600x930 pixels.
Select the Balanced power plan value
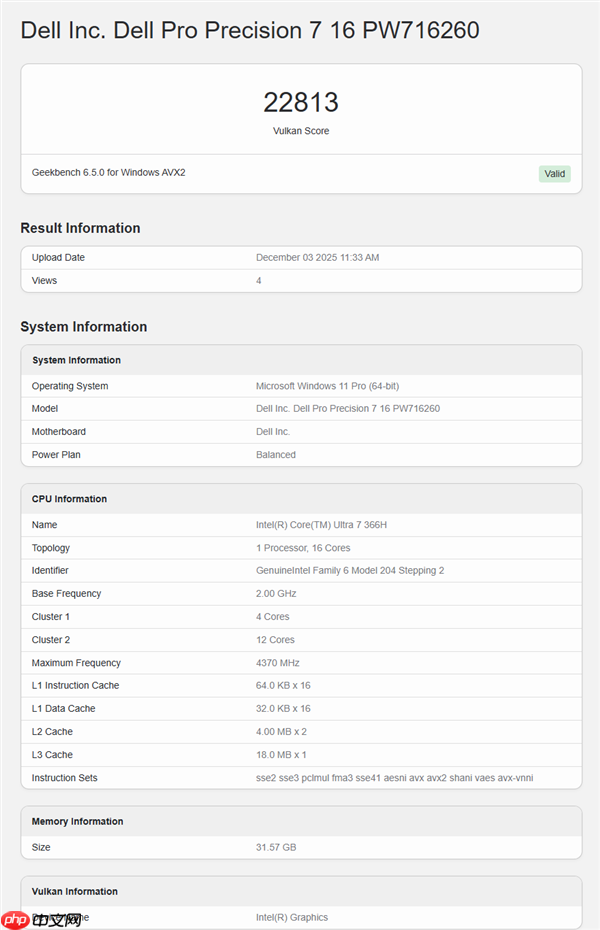(276, 455)
